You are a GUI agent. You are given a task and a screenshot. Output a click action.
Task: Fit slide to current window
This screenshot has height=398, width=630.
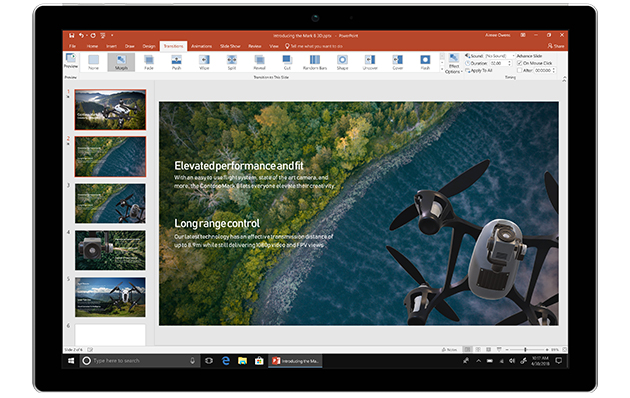tap(565, 350)
